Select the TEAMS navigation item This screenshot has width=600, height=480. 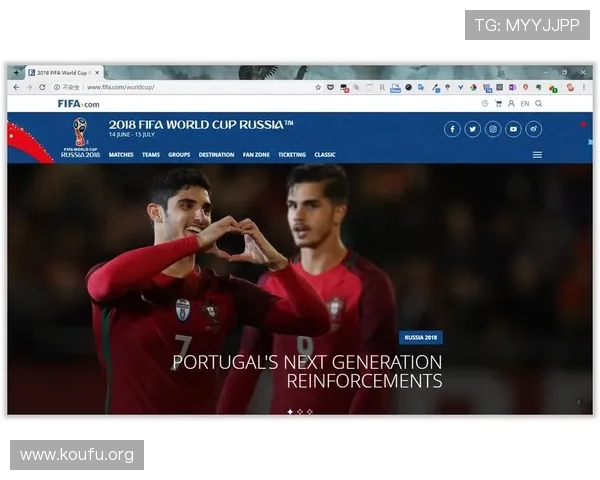click(151, 155)
